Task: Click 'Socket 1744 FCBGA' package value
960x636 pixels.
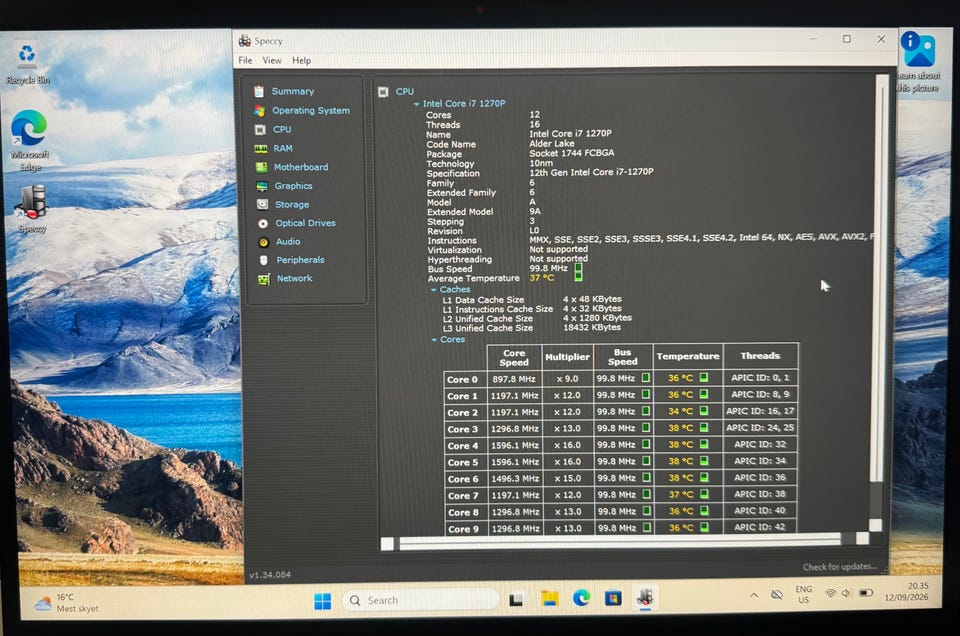Action: coord(572,152)
